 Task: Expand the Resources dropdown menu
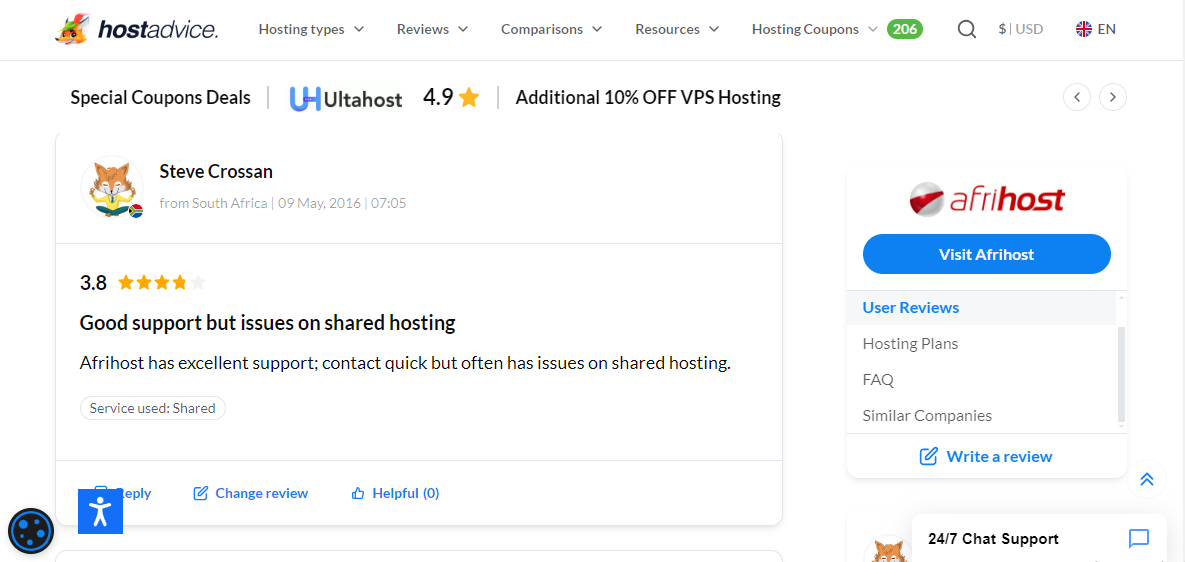(677, 29)
